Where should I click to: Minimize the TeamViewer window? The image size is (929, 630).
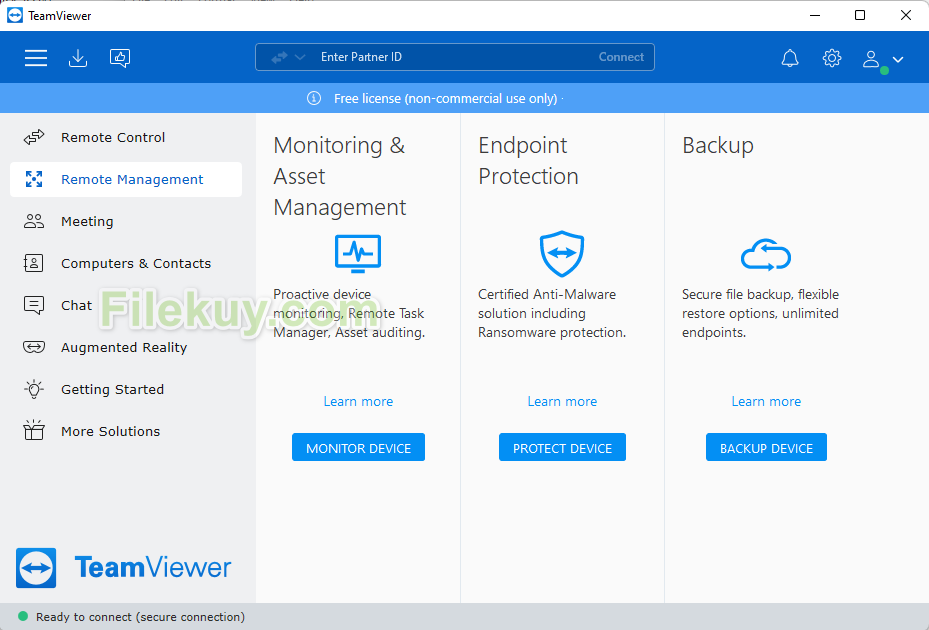coord(815,15)
